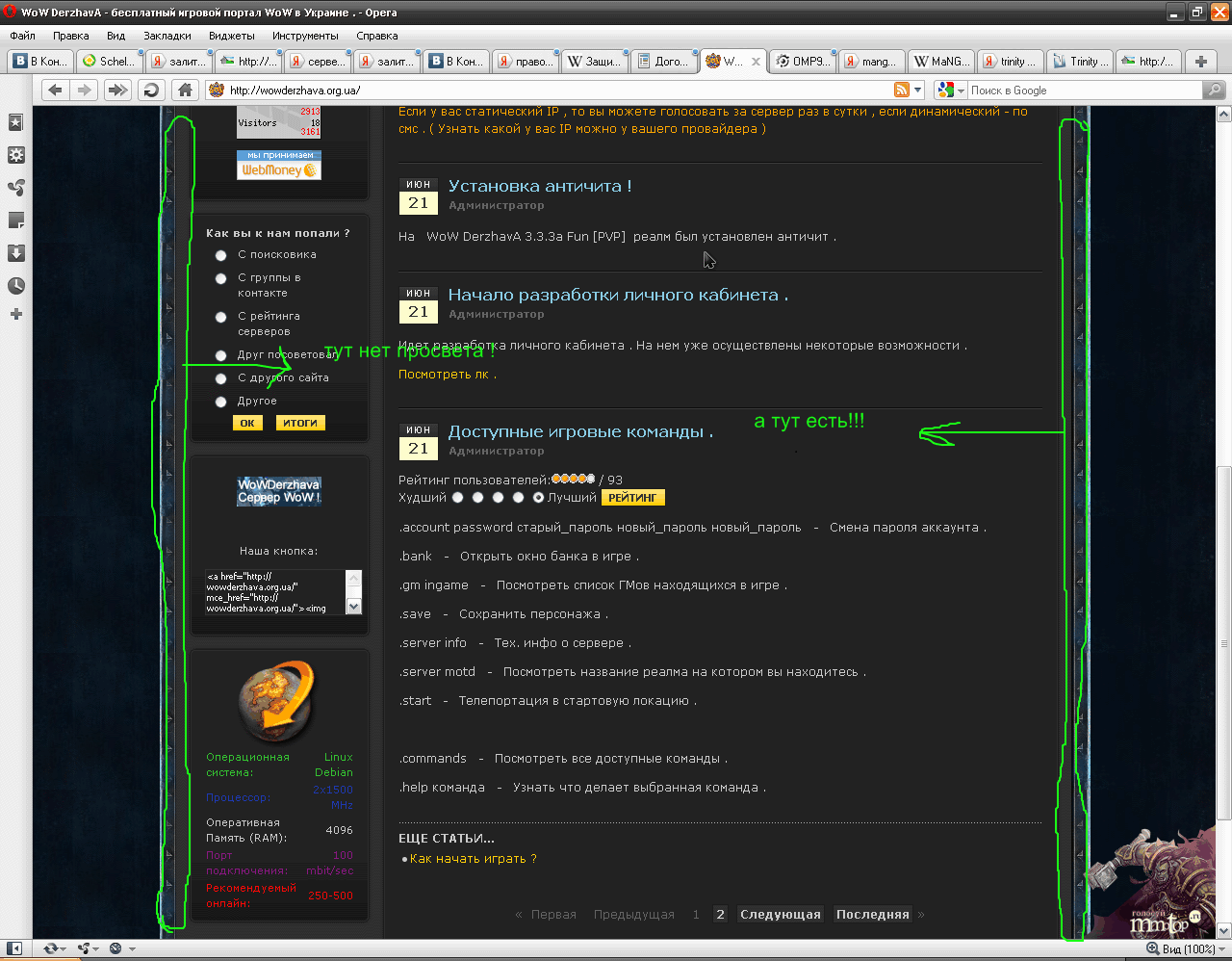Select poll option "С другого сайта"

coord(220,378)
